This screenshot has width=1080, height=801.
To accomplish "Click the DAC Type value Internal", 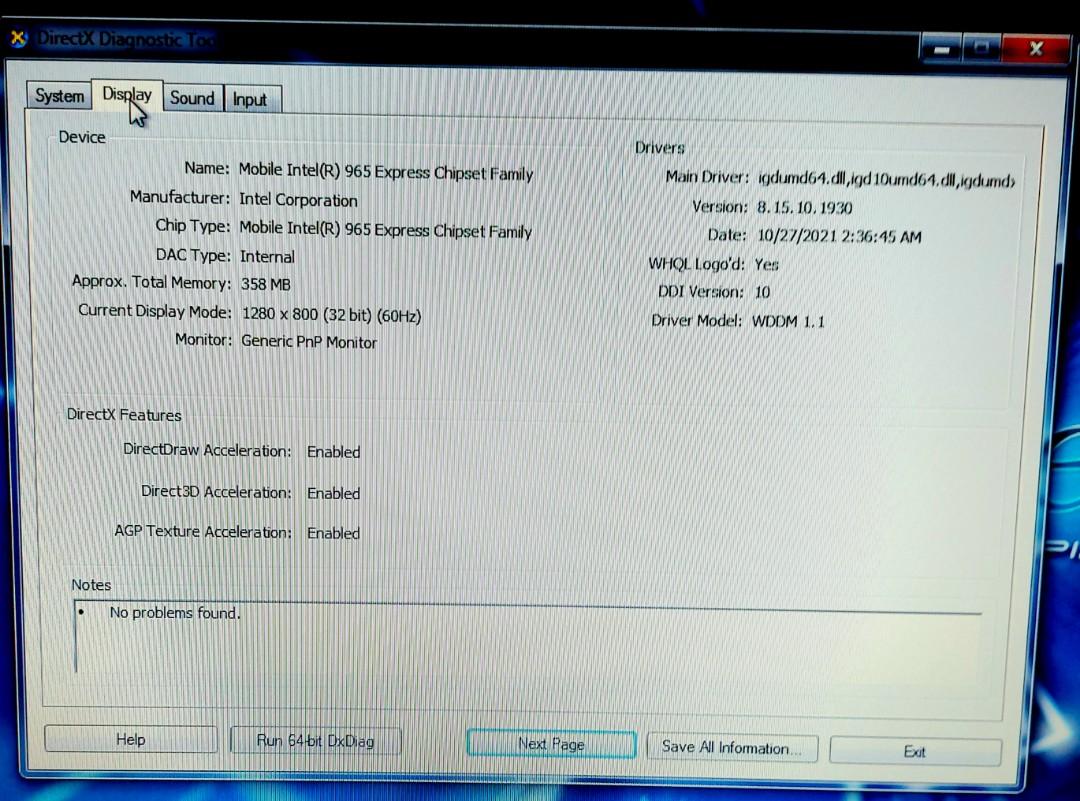I will coord(267,256).
